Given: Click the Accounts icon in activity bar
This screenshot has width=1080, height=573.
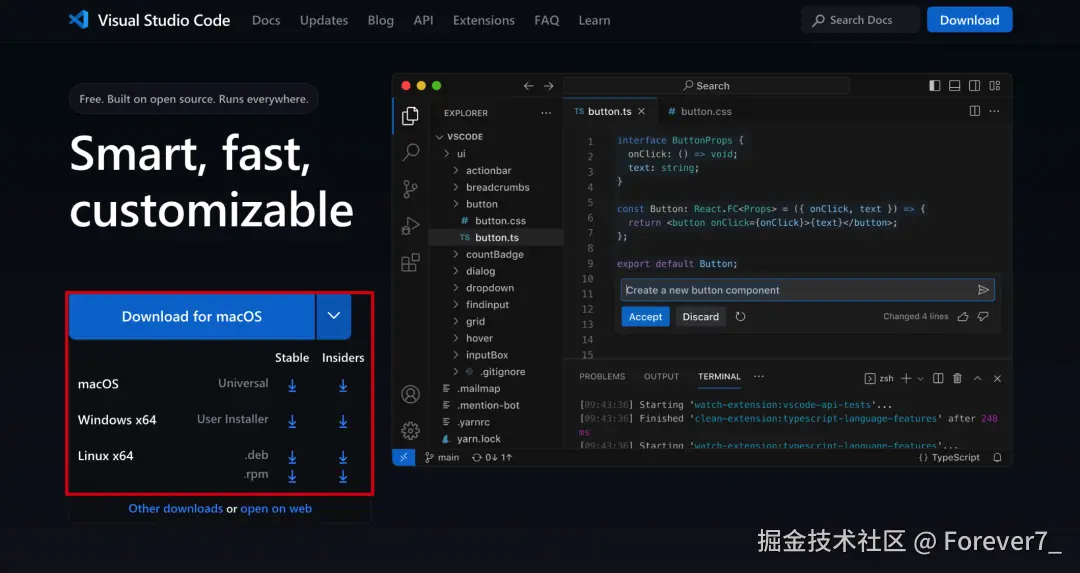Looking at the screenshot, I should pyautogui.click(x=411, y=394).
